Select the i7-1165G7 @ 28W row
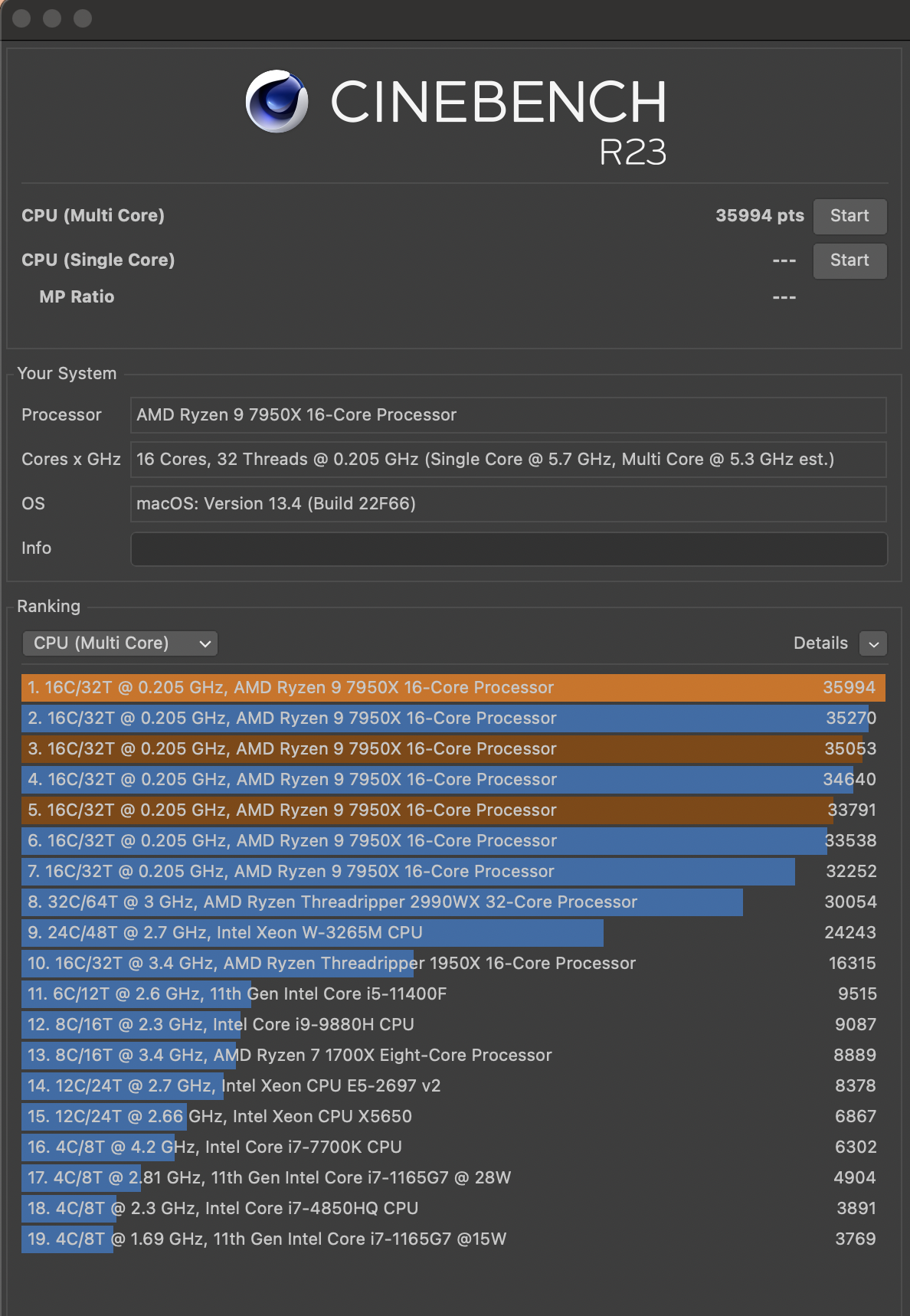 click(x=453, y=1178)
